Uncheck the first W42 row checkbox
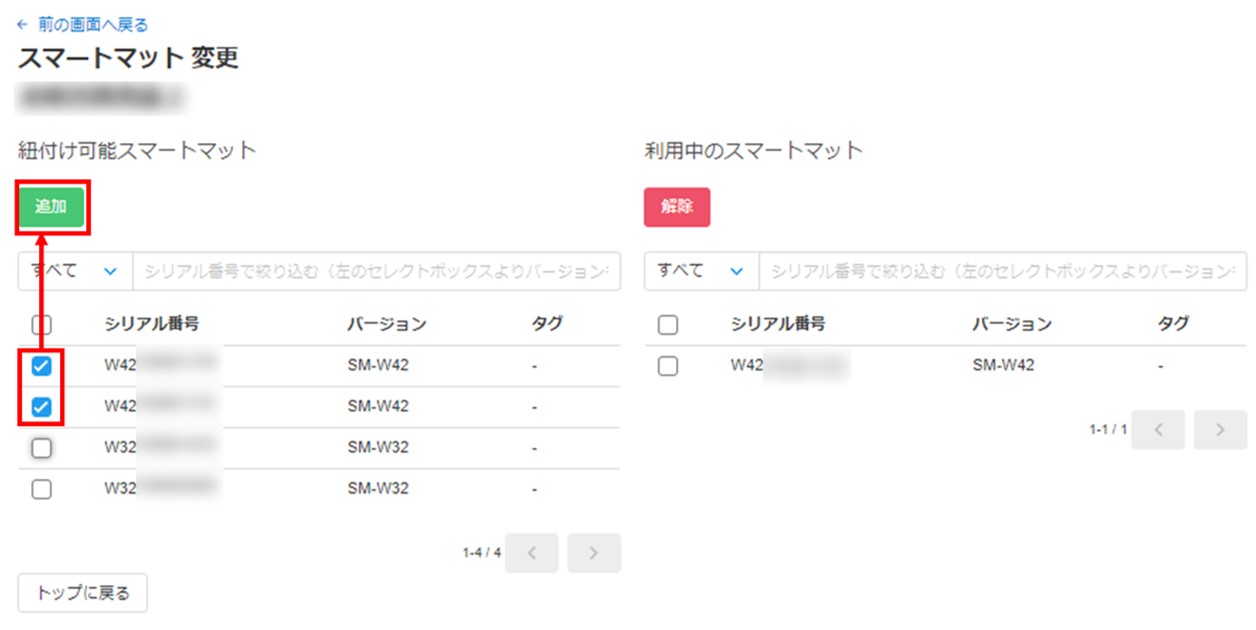The width and height of the screenshot is (1256, 630). [x=42, y=366]
